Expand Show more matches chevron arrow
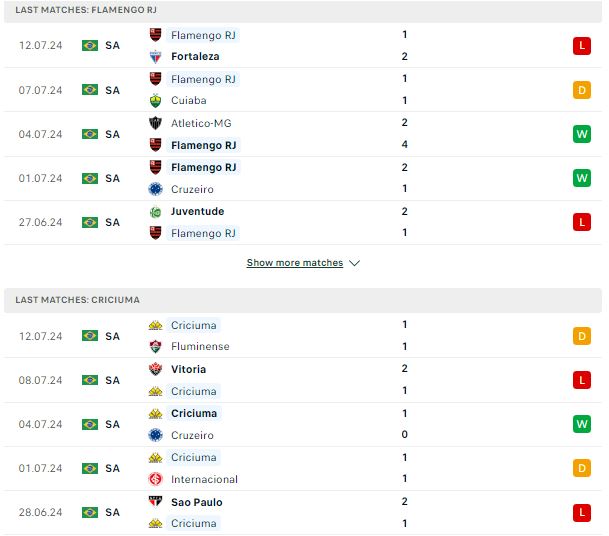The width and height of the screenshot is (609, 536). (355, 263)
